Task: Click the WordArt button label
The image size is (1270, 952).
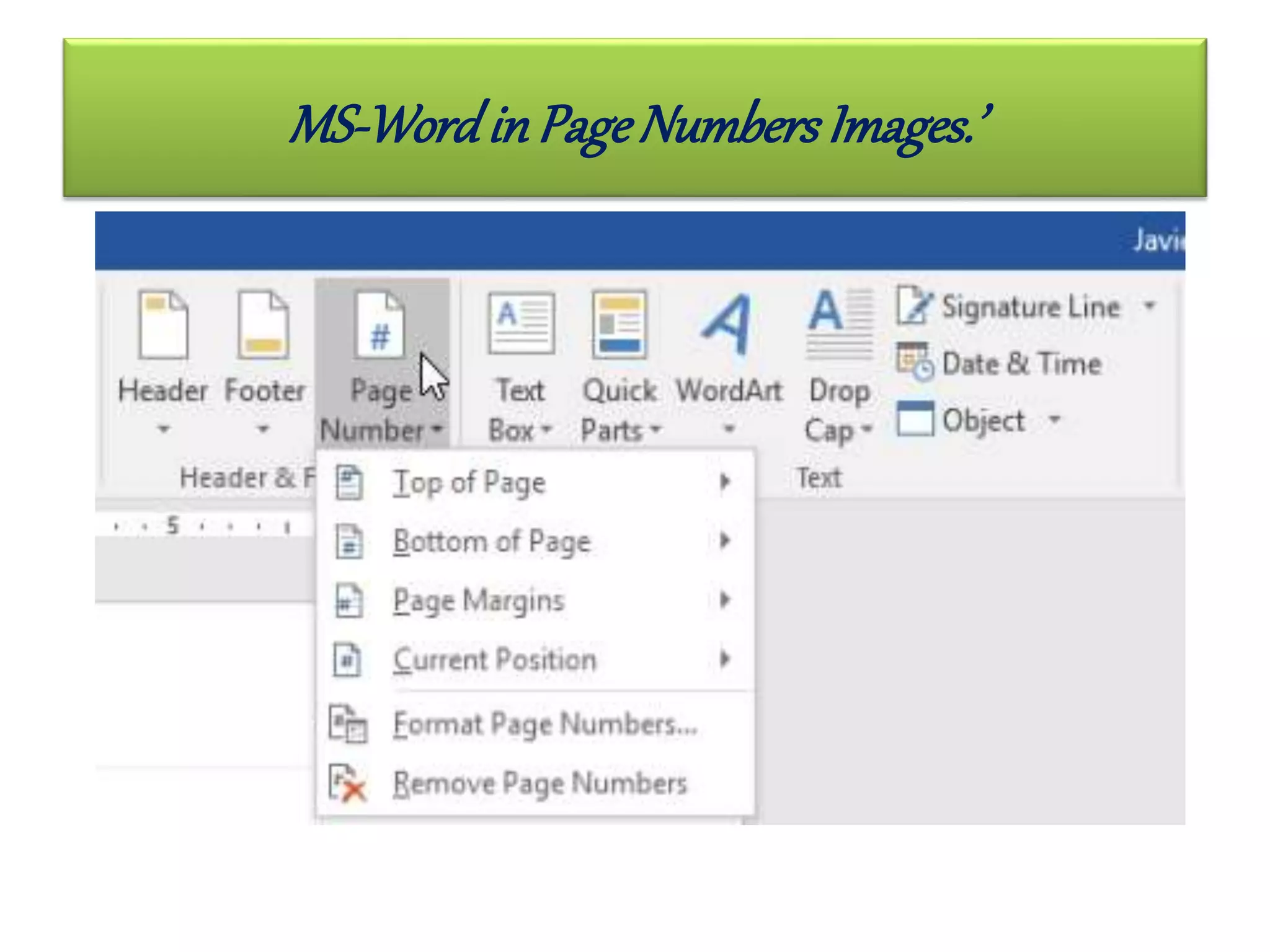Action: [729, 391]
